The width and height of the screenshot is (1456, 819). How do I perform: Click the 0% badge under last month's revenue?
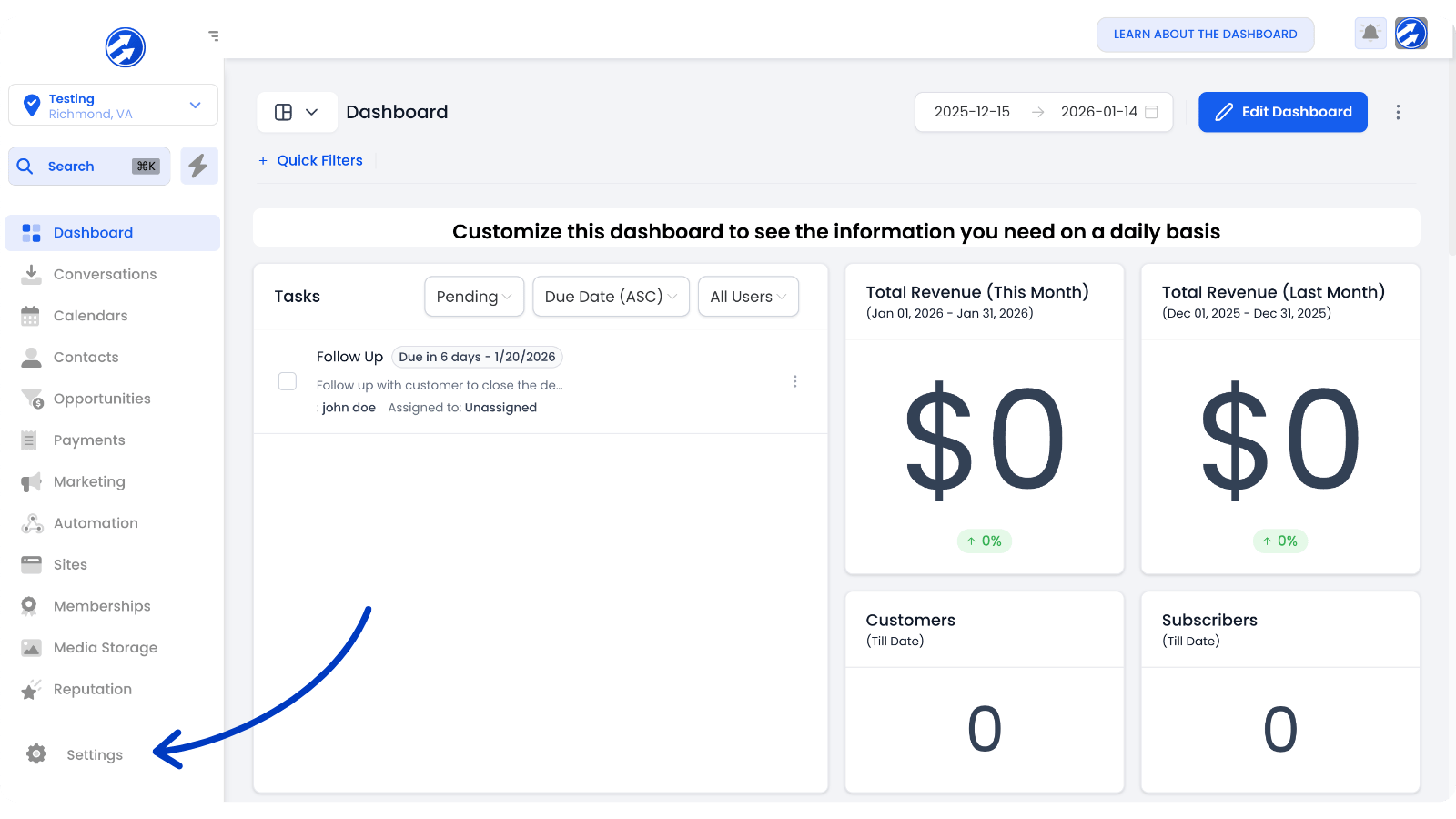[1280, 541]
